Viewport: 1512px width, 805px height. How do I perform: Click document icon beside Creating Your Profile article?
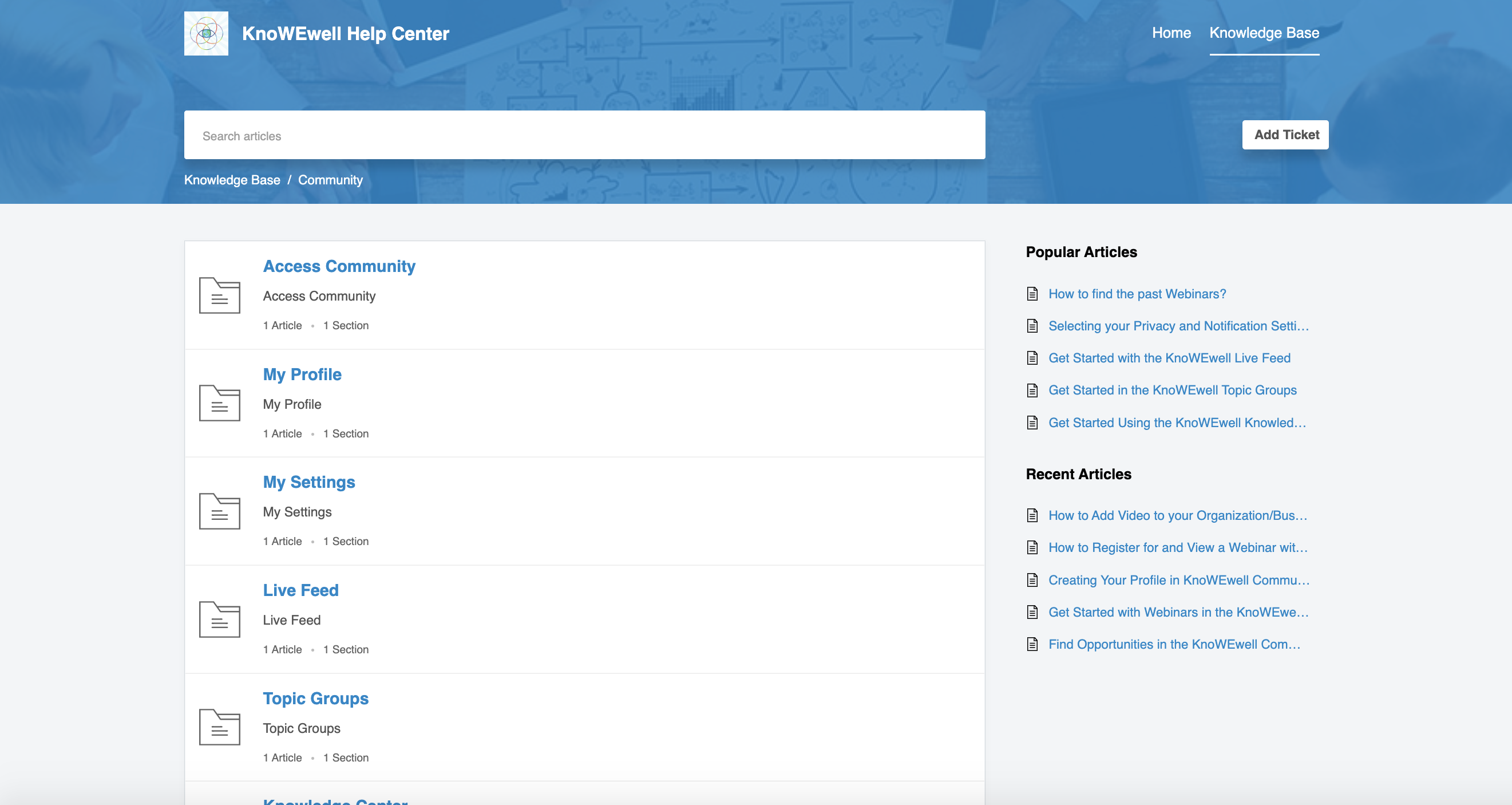[1032, 580]
